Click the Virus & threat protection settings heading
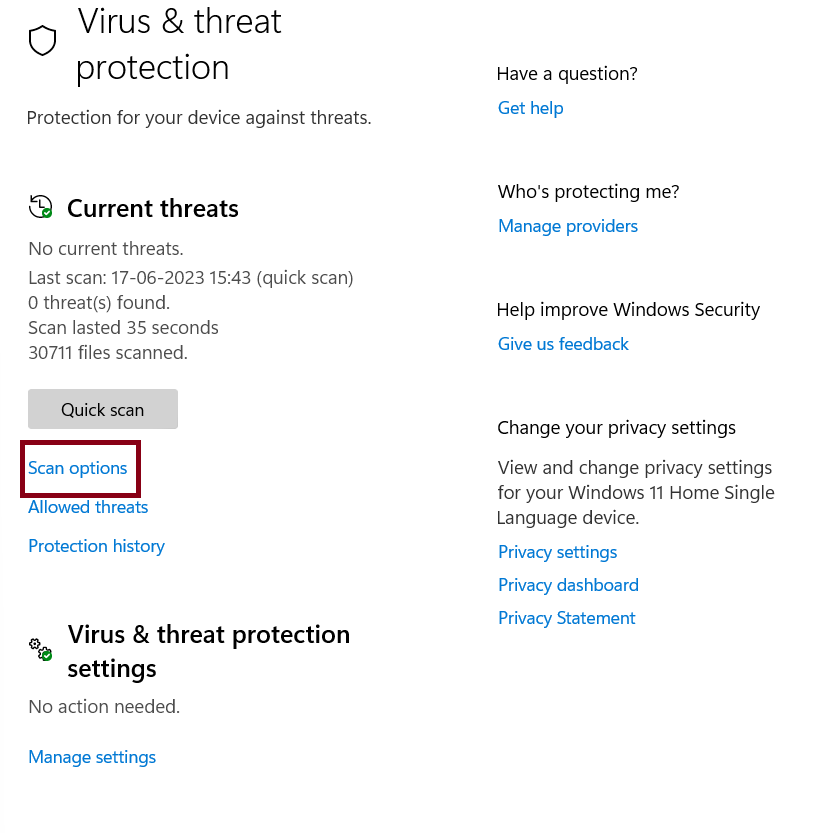This screenshot has width=828, height=833. pos(208,651)
